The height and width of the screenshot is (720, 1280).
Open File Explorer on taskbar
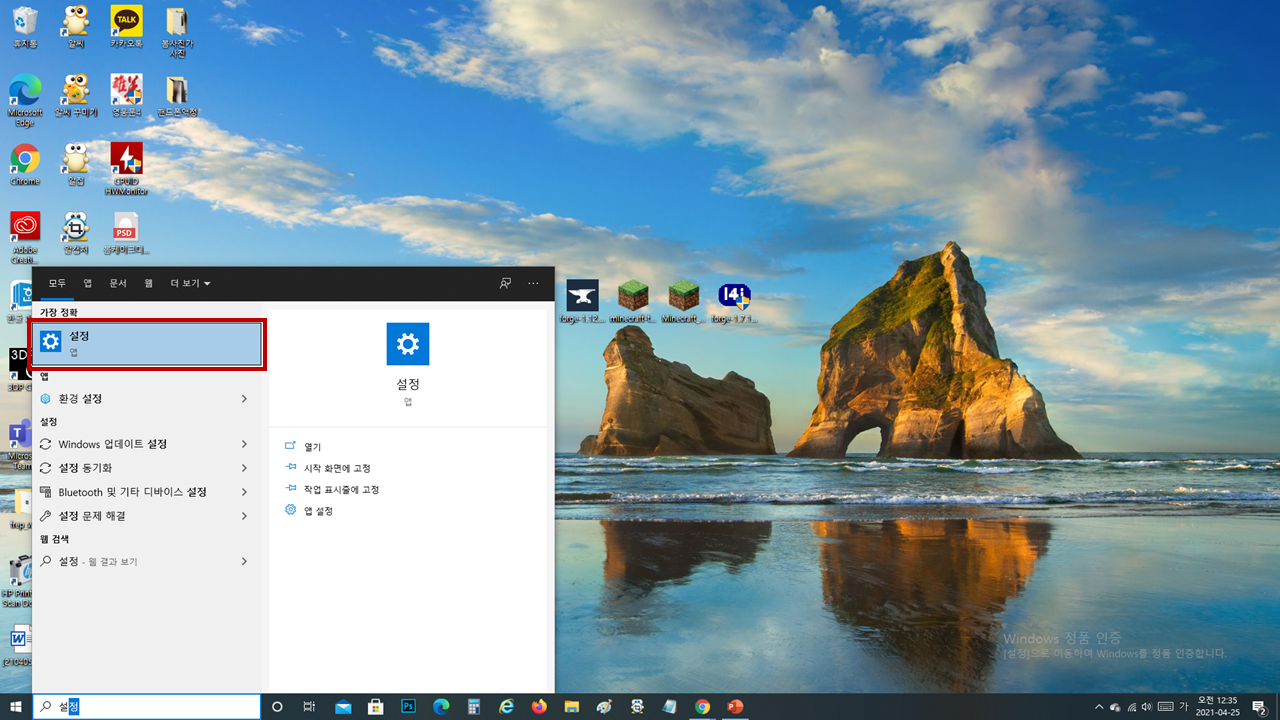coord(572,707)
